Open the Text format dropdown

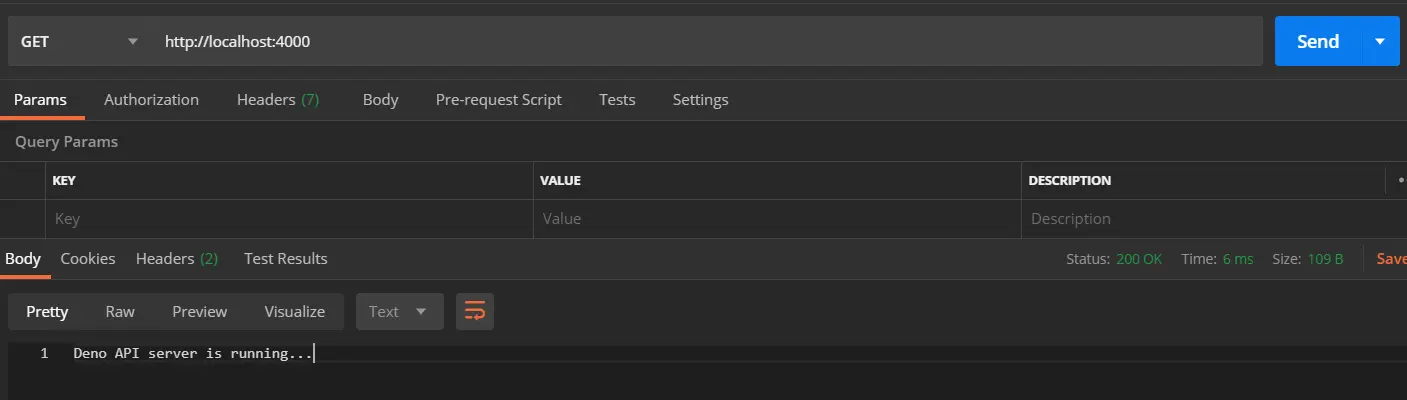coord(399,312)
